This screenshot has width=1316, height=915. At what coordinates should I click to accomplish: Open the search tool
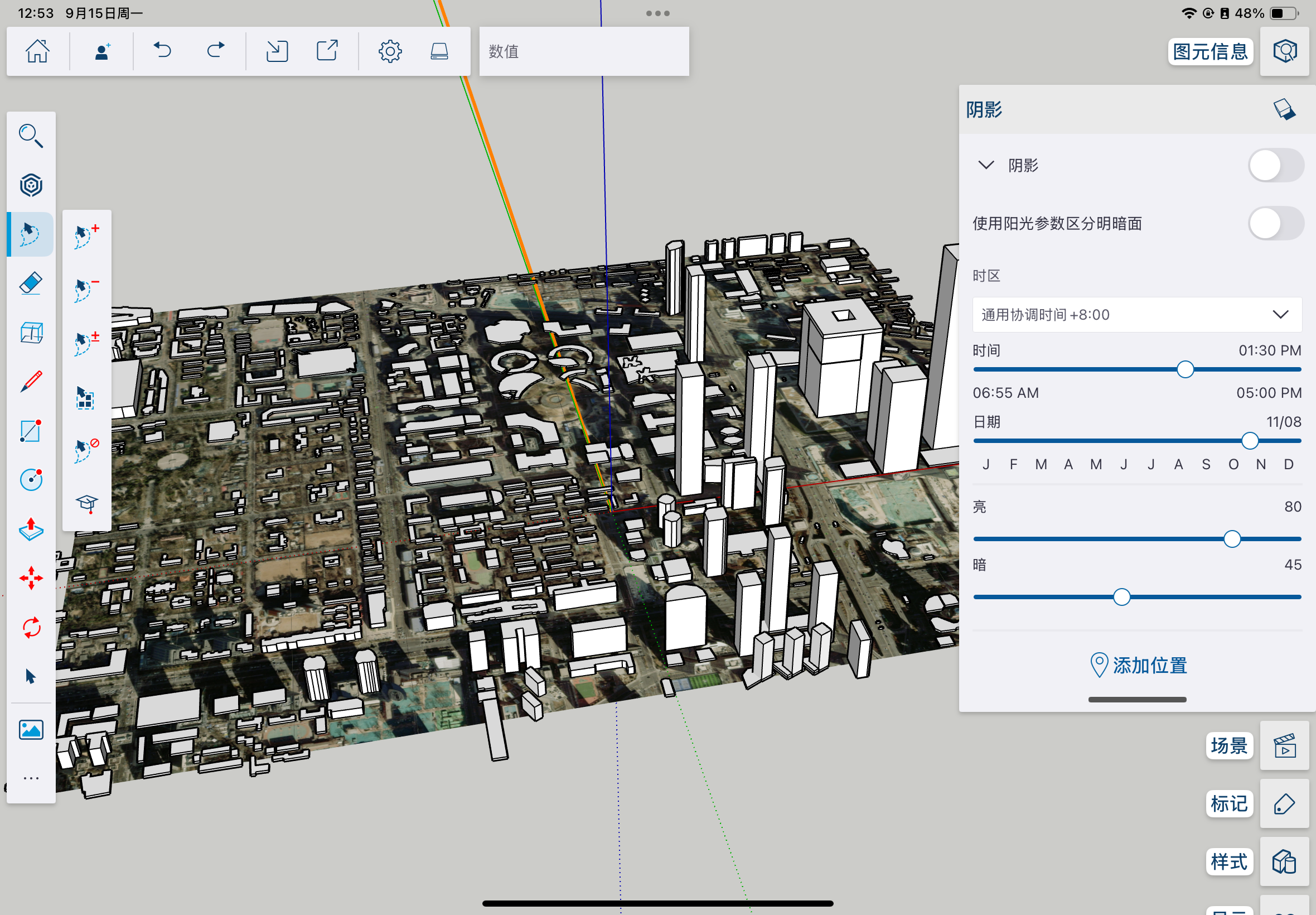pos(31,136)
